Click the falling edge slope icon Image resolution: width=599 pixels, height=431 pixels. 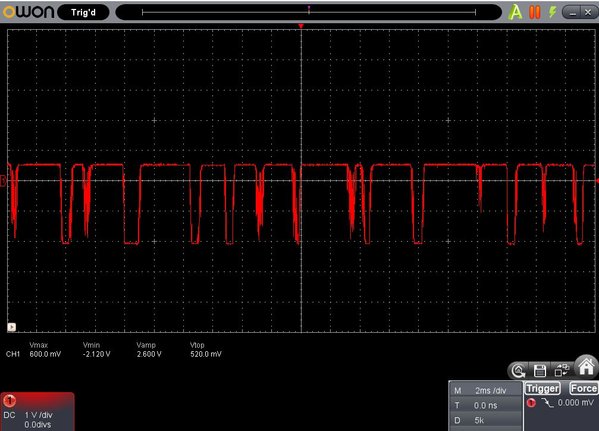click(547, 403)
